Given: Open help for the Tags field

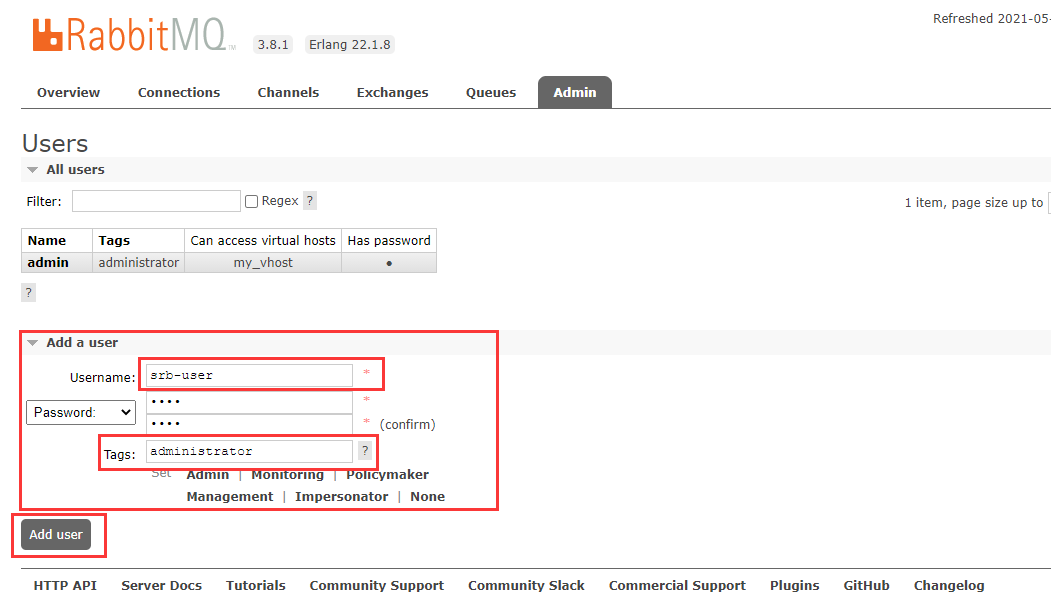Looking at the screenshot, I should [x=365, y=450].
